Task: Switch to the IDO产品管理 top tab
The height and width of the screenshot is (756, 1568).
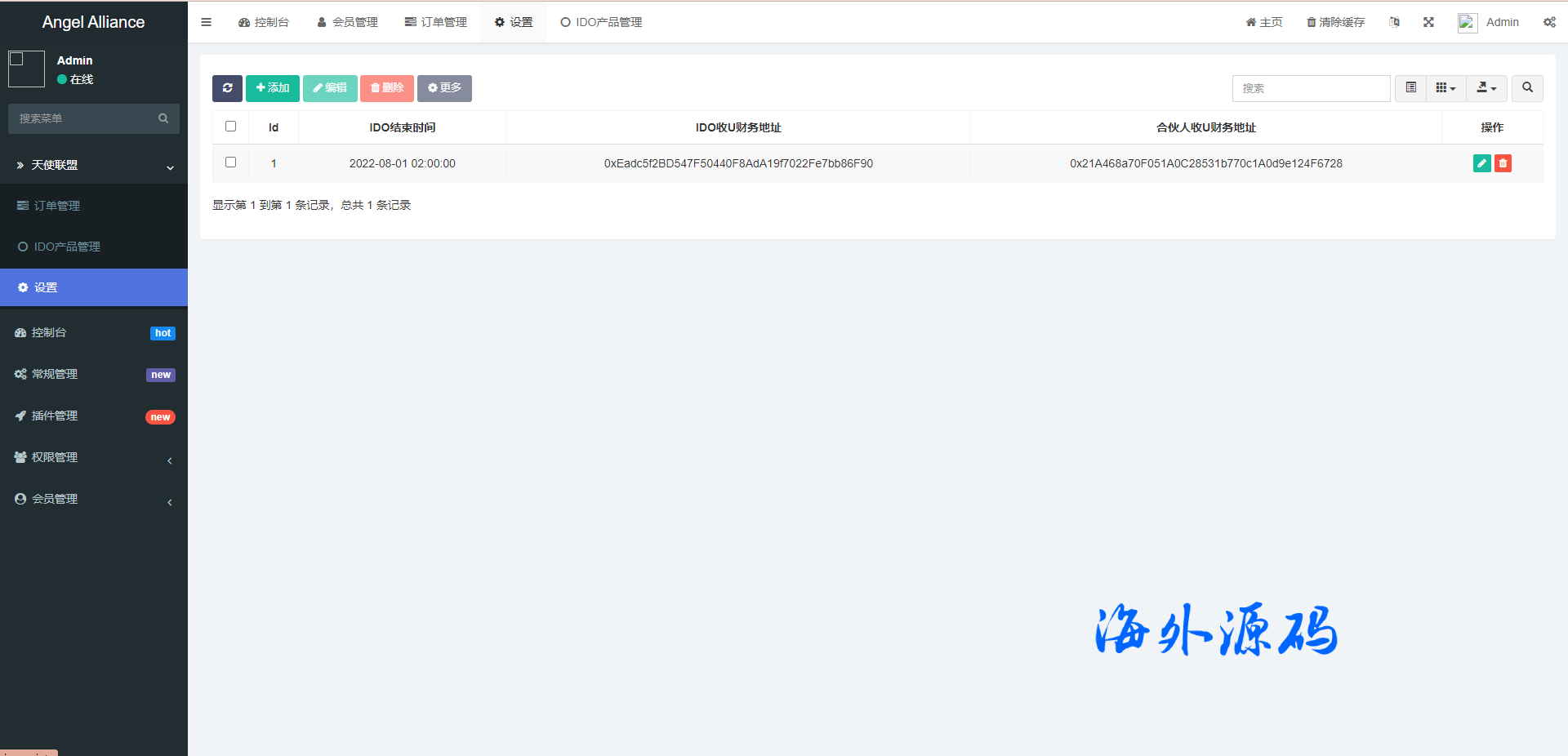Action: point(601,22)
